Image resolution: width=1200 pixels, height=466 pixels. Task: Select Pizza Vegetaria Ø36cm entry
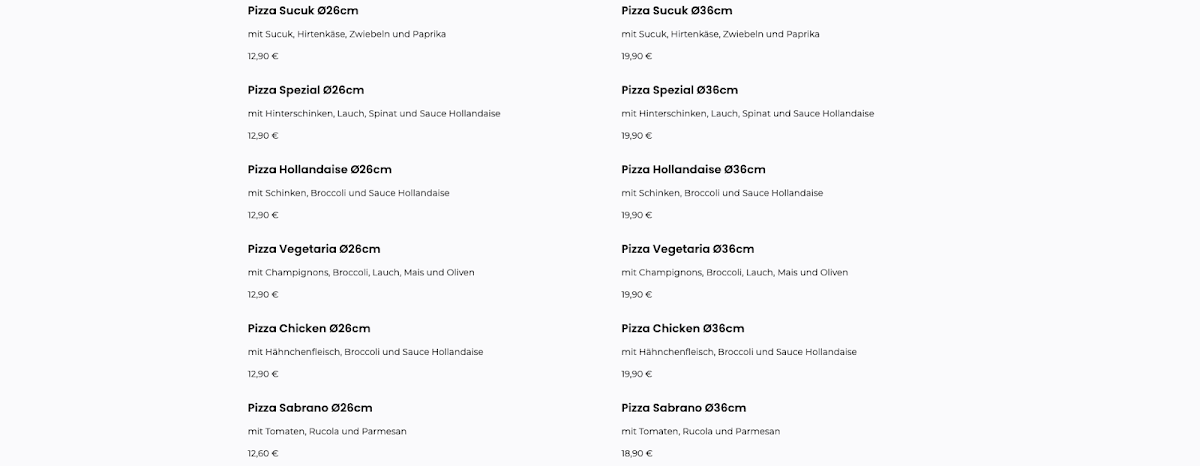pos(688,249)
